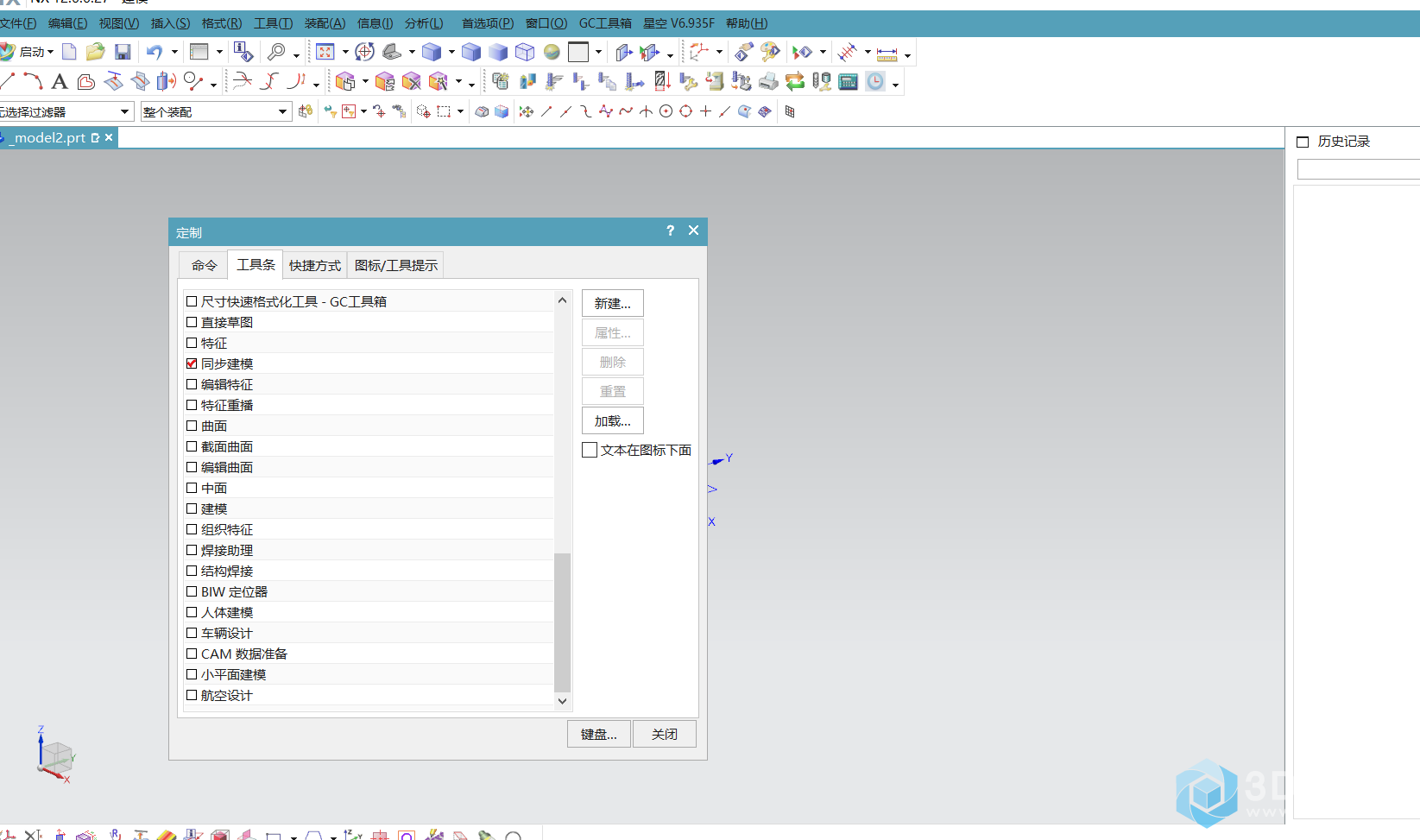The width and height of the screenshot is (1420, 840).
Task: Tick the 历史记录 checkbox in right panel
Action: pos(1303,142)
